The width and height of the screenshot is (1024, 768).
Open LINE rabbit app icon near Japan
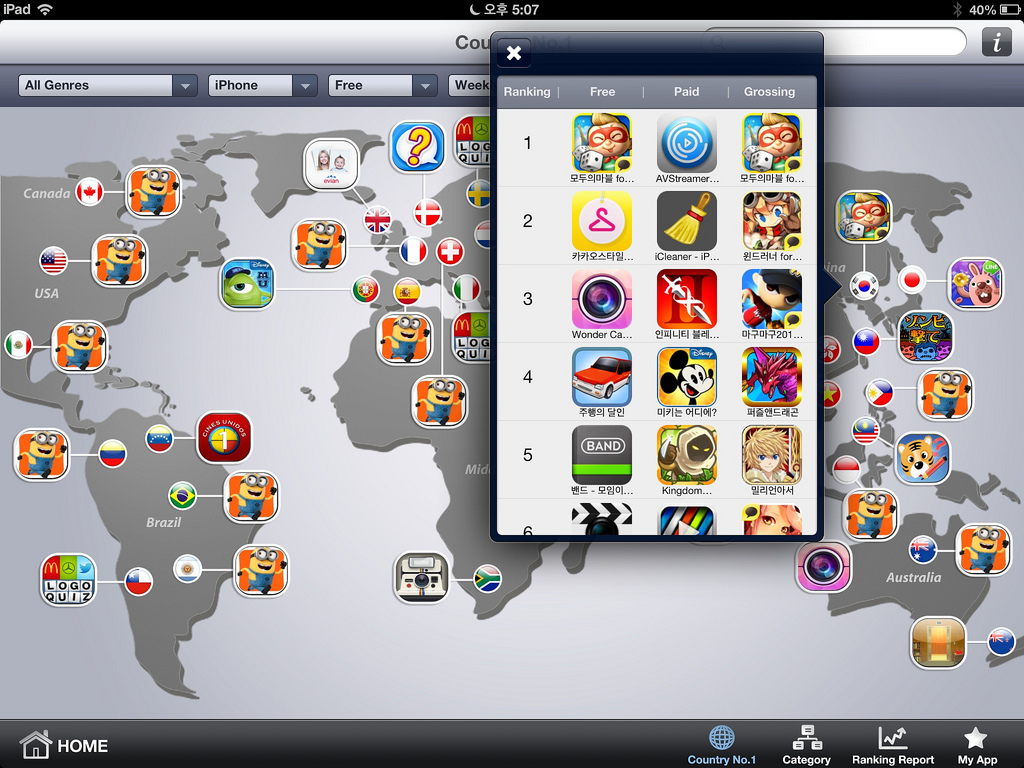(976, 283)
